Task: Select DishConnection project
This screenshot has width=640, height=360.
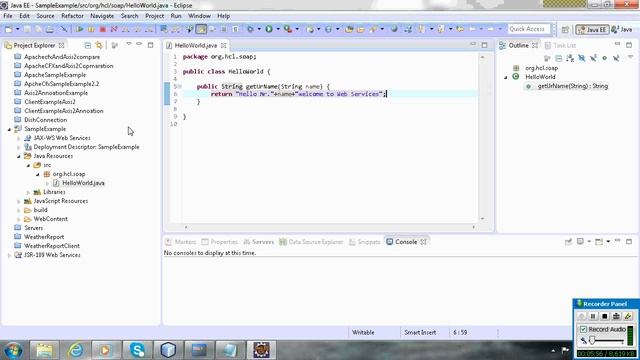Action: (x=45, y=120)
